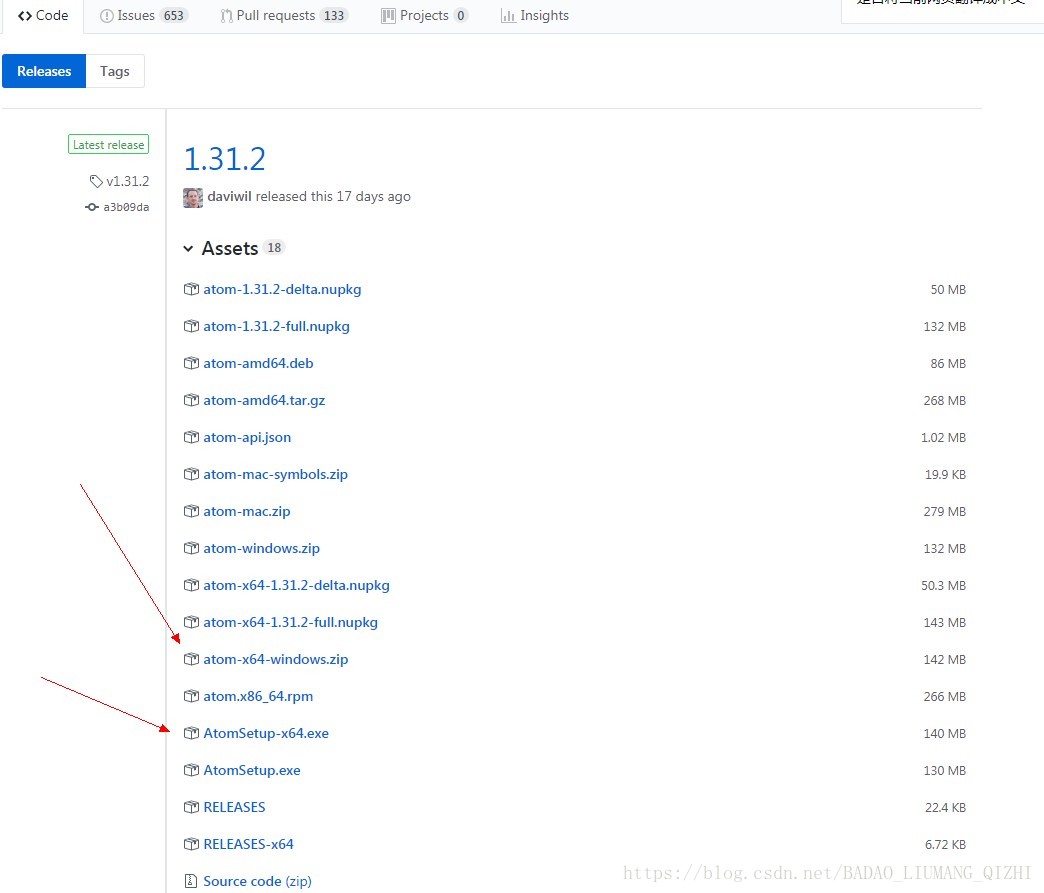Click package icon for atom.x86_64.rpm
The image size is (1044, 893).
191,695
